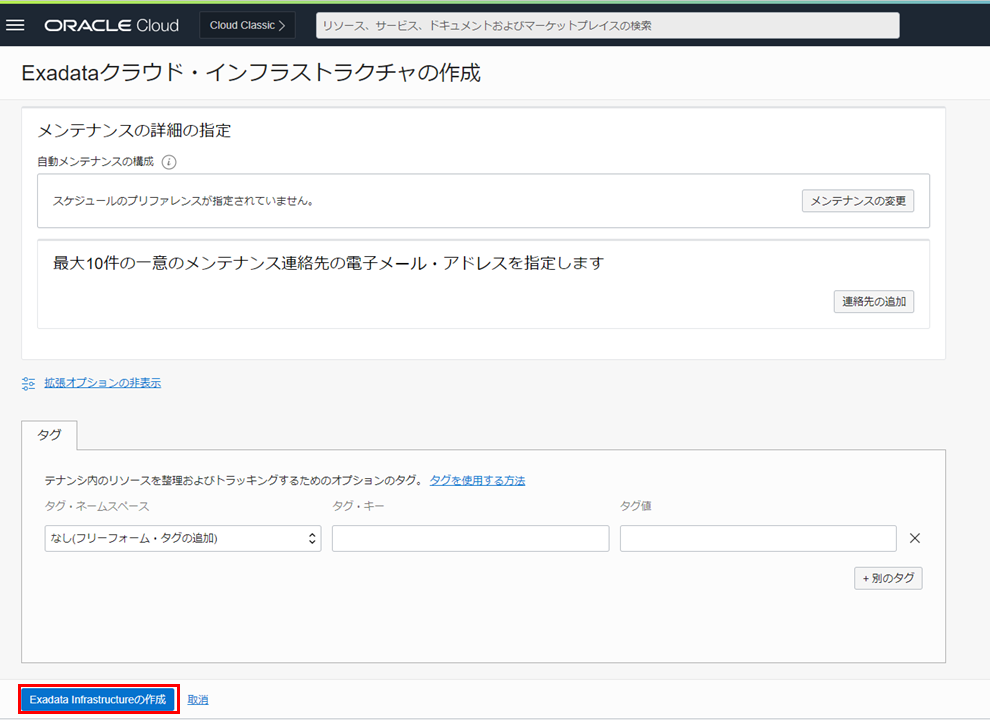Open the タグを使用する方法 help link

pyautogui.click(x=477, y=480)
